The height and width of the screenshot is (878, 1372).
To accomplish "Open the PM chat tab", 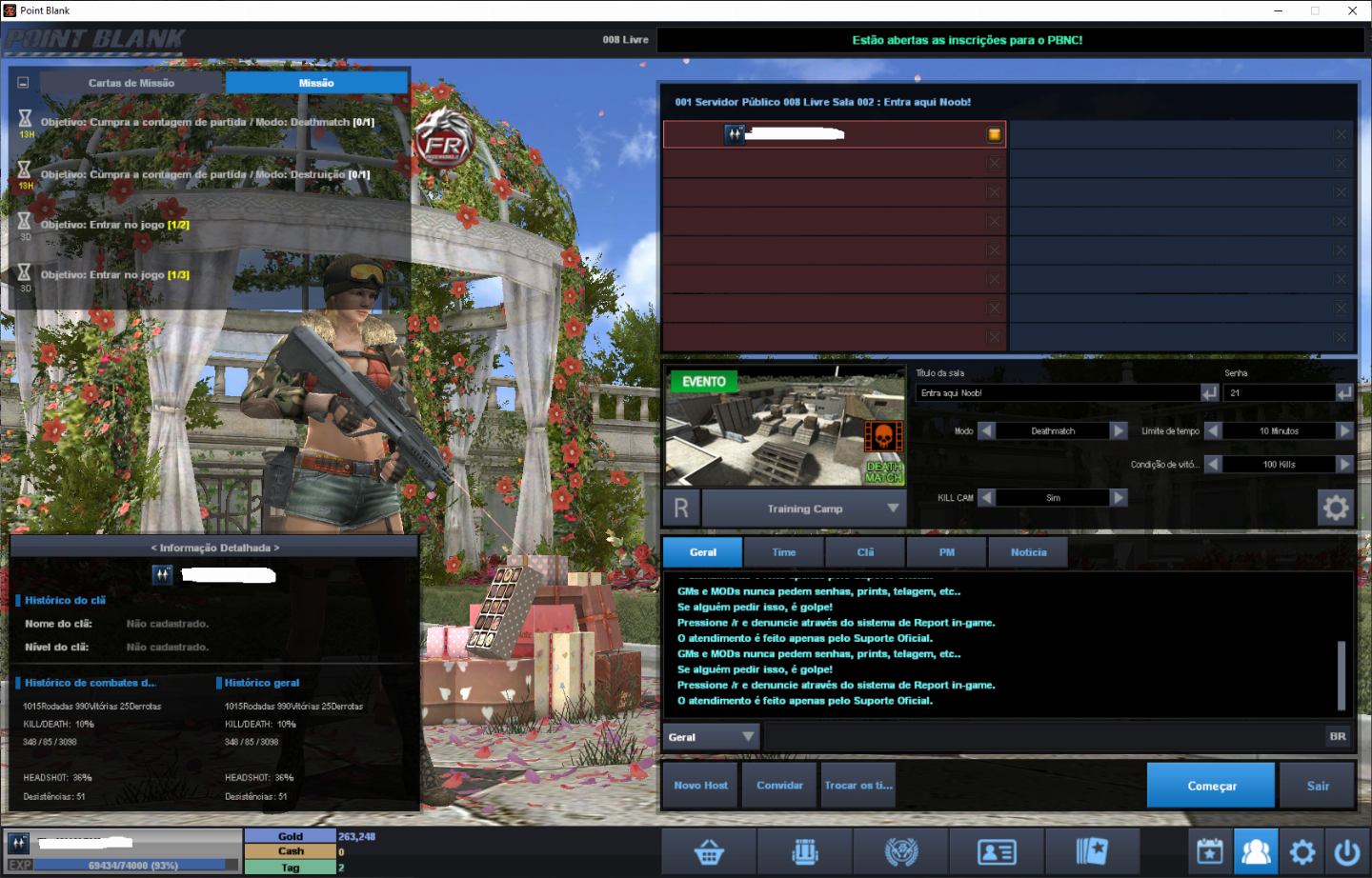I will click(x=947, y=552).
